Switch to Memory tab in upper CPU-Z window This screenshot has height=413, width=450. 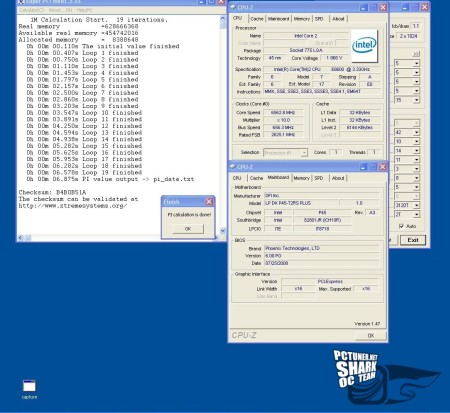[x=302, y=19]
